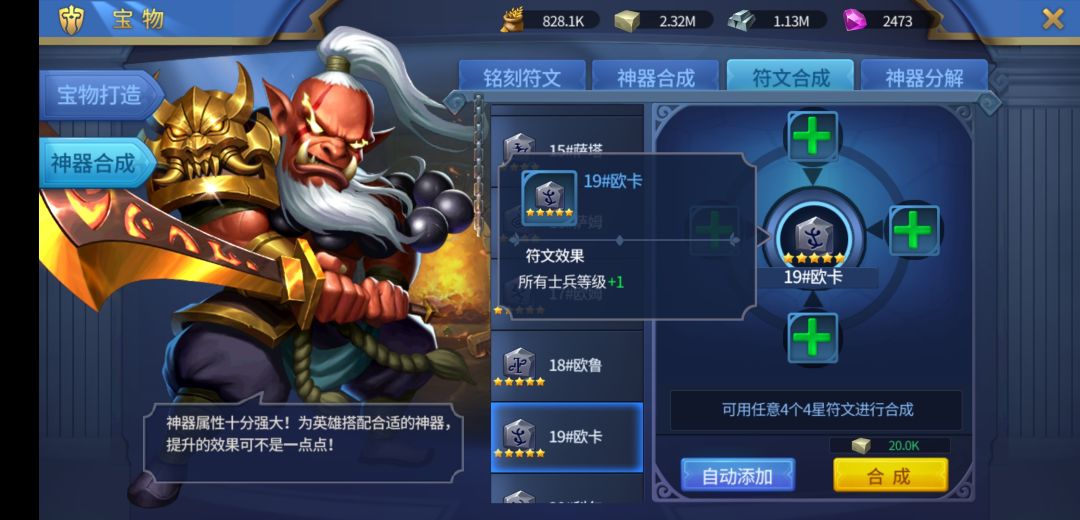Click the purple gem currency icon
Screen dimensions: 1080x520
coord(853,20)
